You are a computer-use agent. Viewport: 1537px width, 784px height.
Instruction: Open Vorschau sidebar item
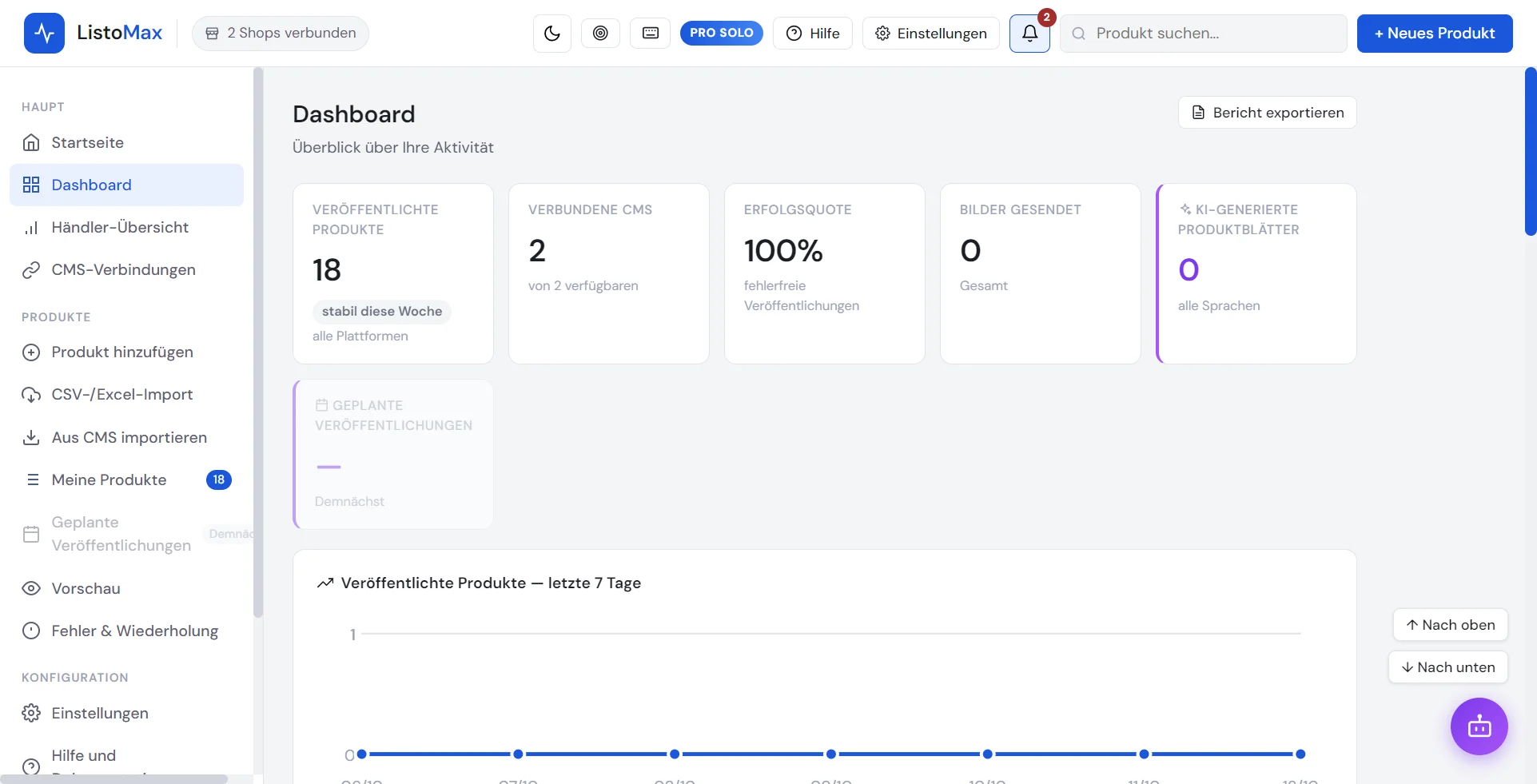[126, 588]
